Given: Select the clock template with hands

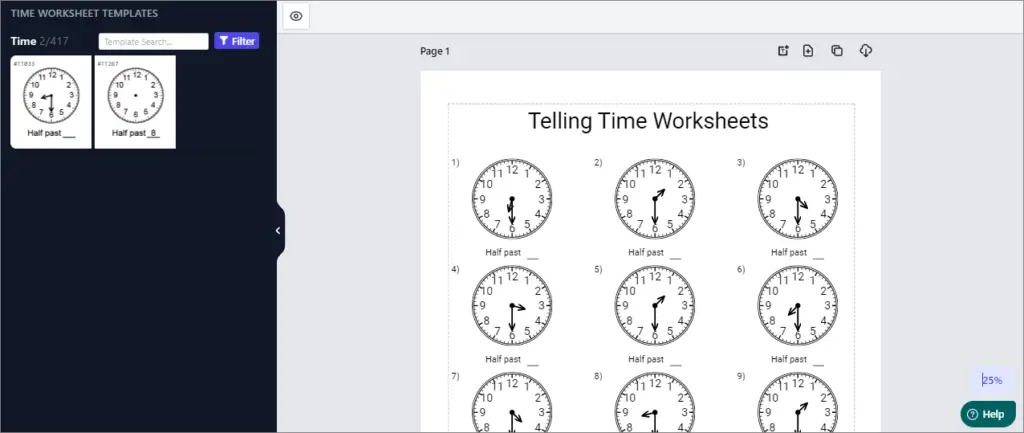Looking at the screenshot, I should pyautogui.click(x=51, y=102).
